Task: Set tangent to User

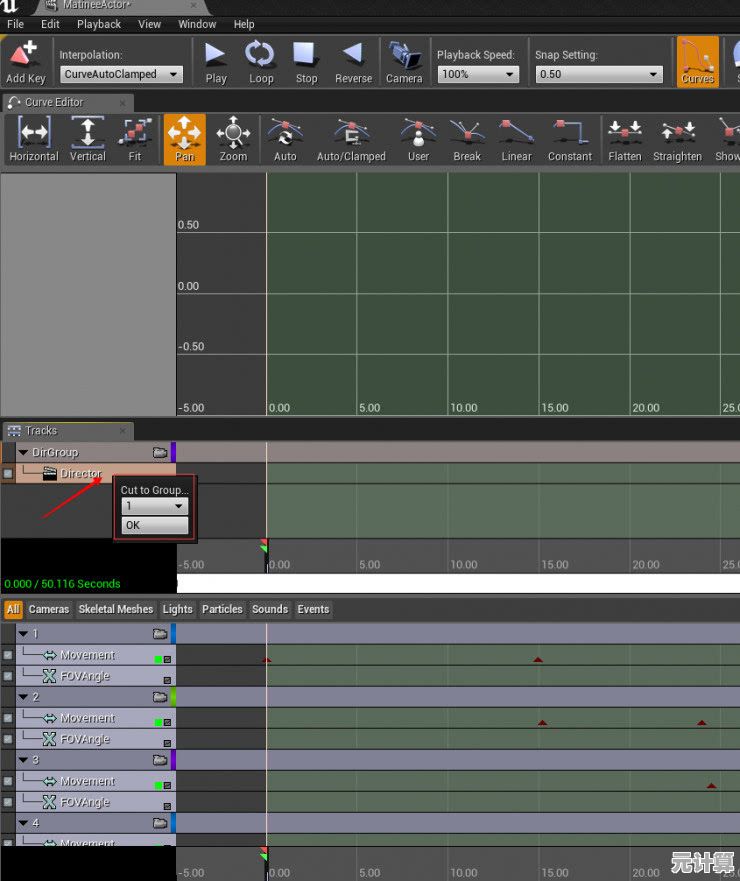Action: 418,139
